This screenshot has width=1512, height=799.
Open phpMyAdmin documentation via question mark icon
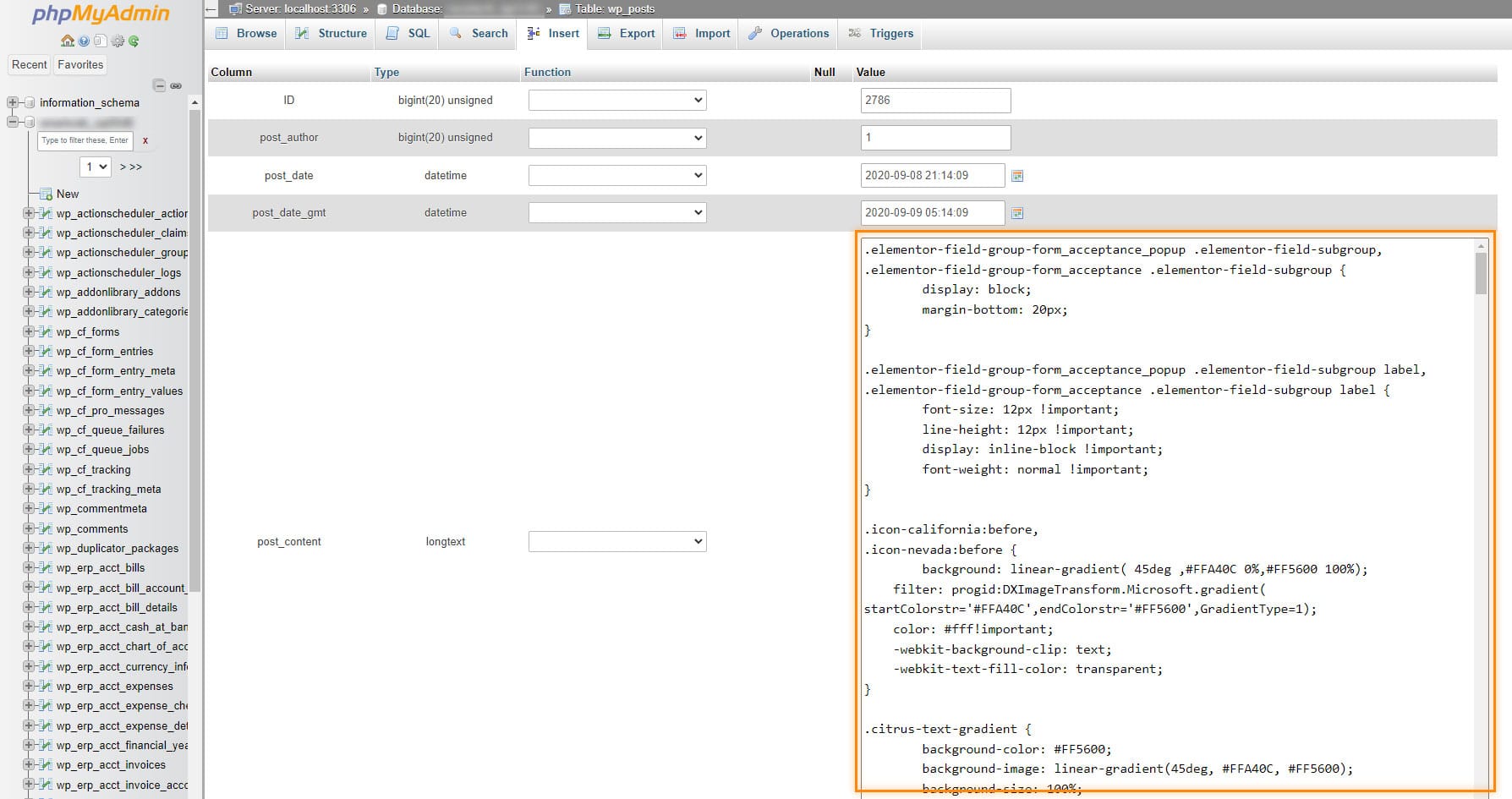[x=83, y=41]
